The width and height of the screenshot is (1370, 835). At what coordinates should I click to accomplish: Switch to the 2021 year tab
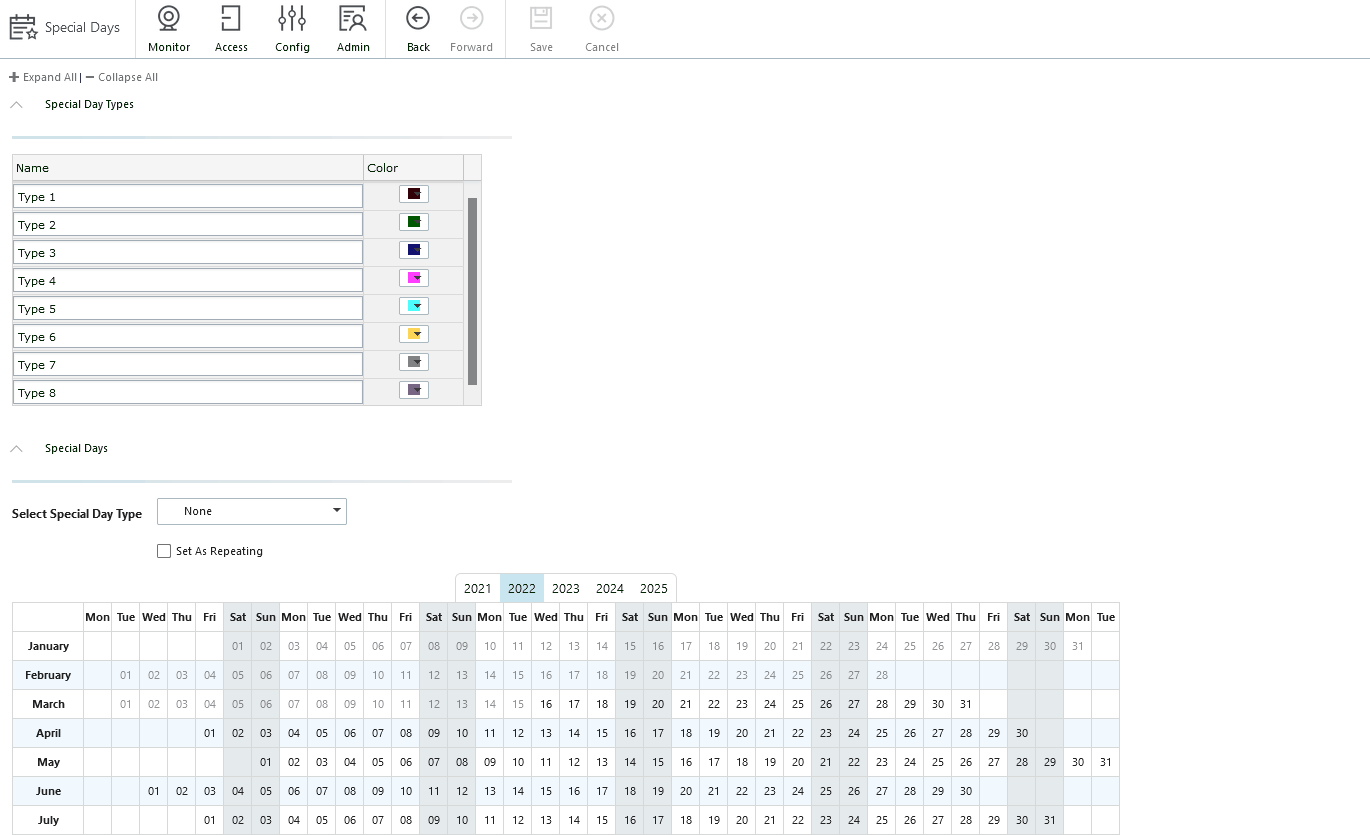pos(478,588)
